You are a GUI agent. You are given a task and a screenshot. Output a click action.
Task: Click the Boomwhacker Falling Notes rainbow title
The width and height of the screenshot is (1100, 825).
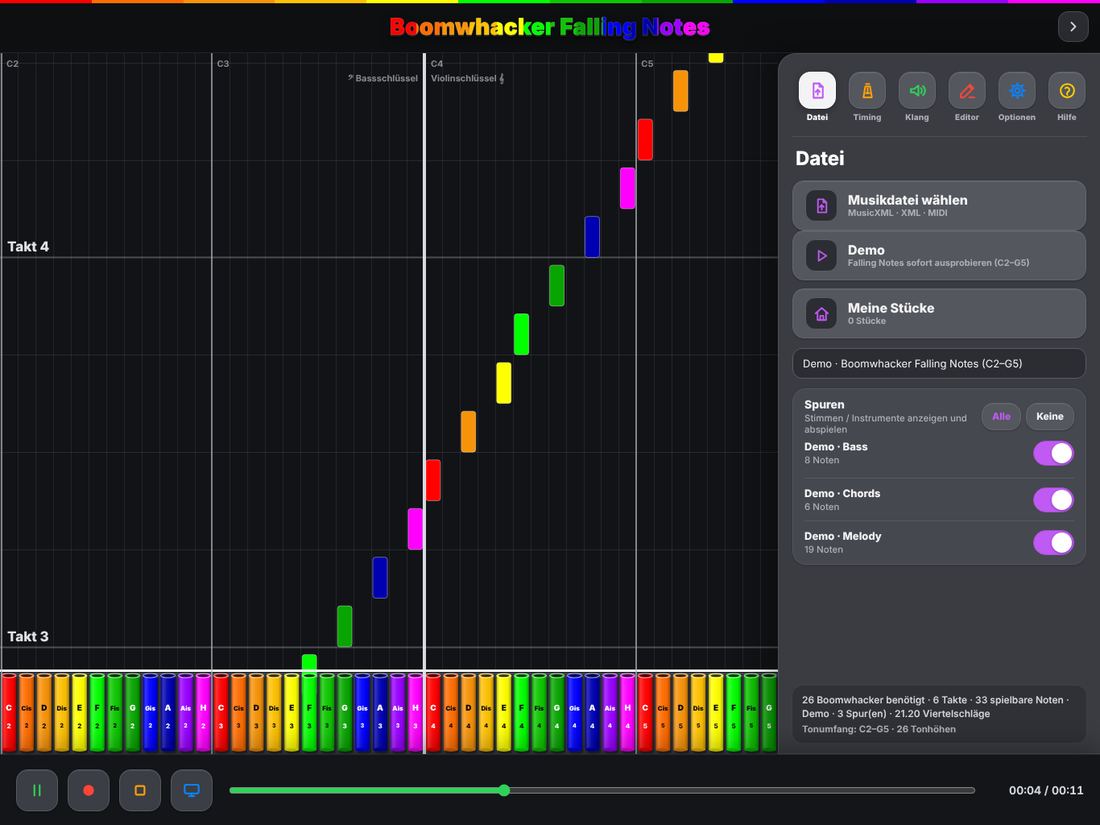(x=550, y=27)
